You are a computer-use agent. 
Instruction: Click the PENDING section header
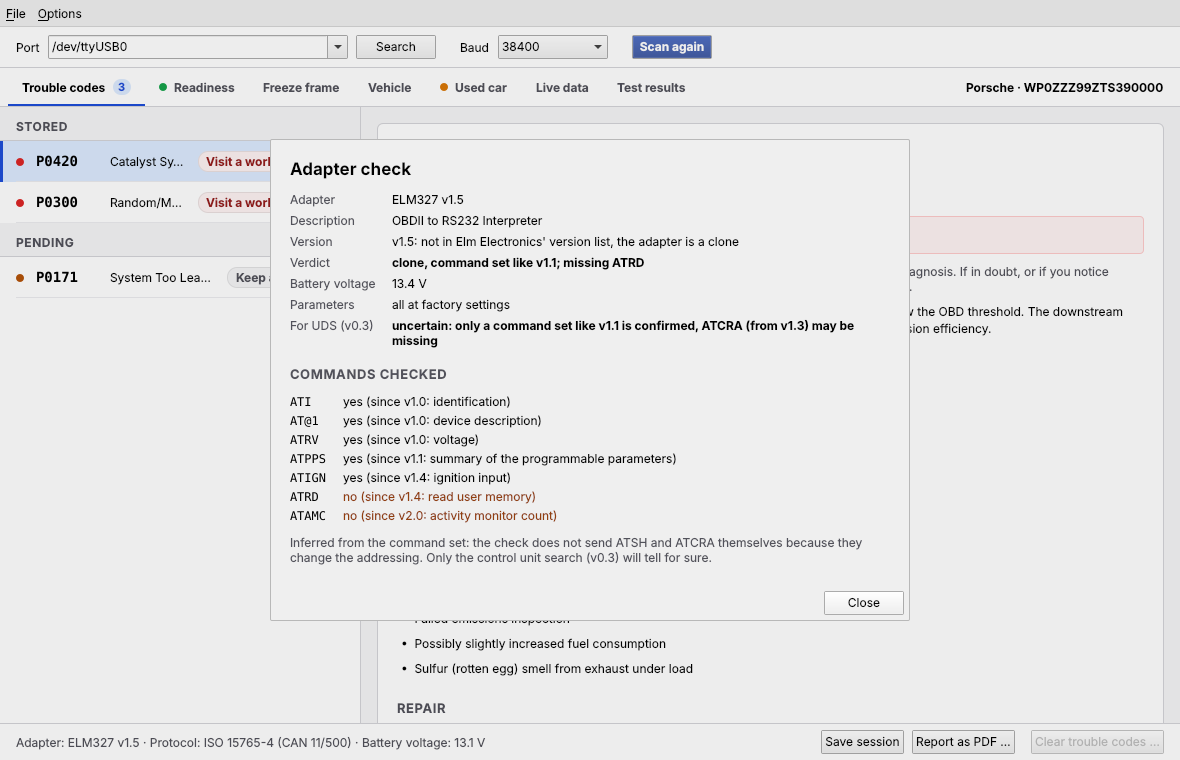click(44, 242)
